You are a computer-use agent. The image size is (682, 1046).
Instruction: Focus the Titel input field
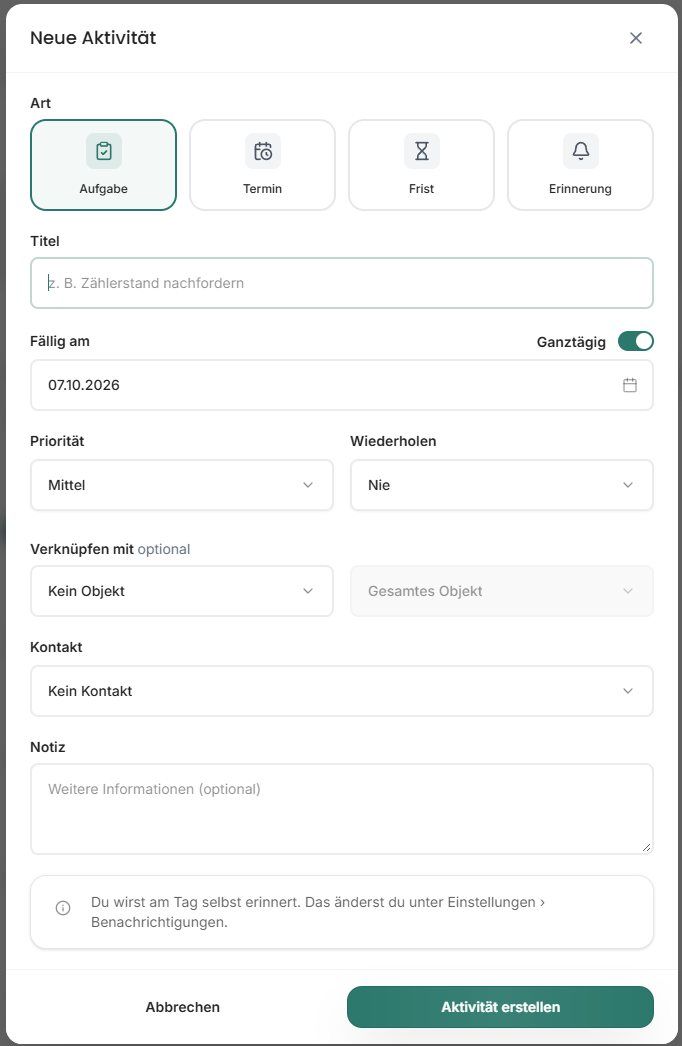pyautogui.click(x=342, y=283)
